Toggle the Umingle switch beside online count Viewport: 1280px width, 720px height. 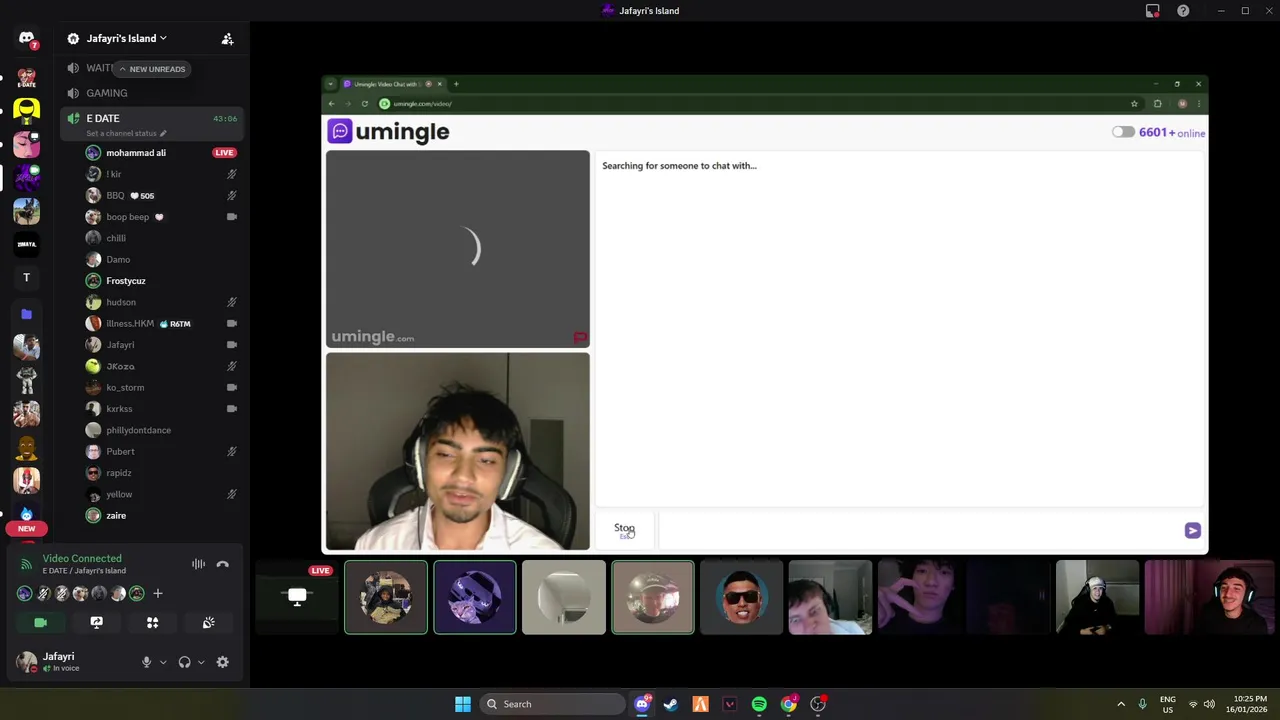(x=1123, y=132)
